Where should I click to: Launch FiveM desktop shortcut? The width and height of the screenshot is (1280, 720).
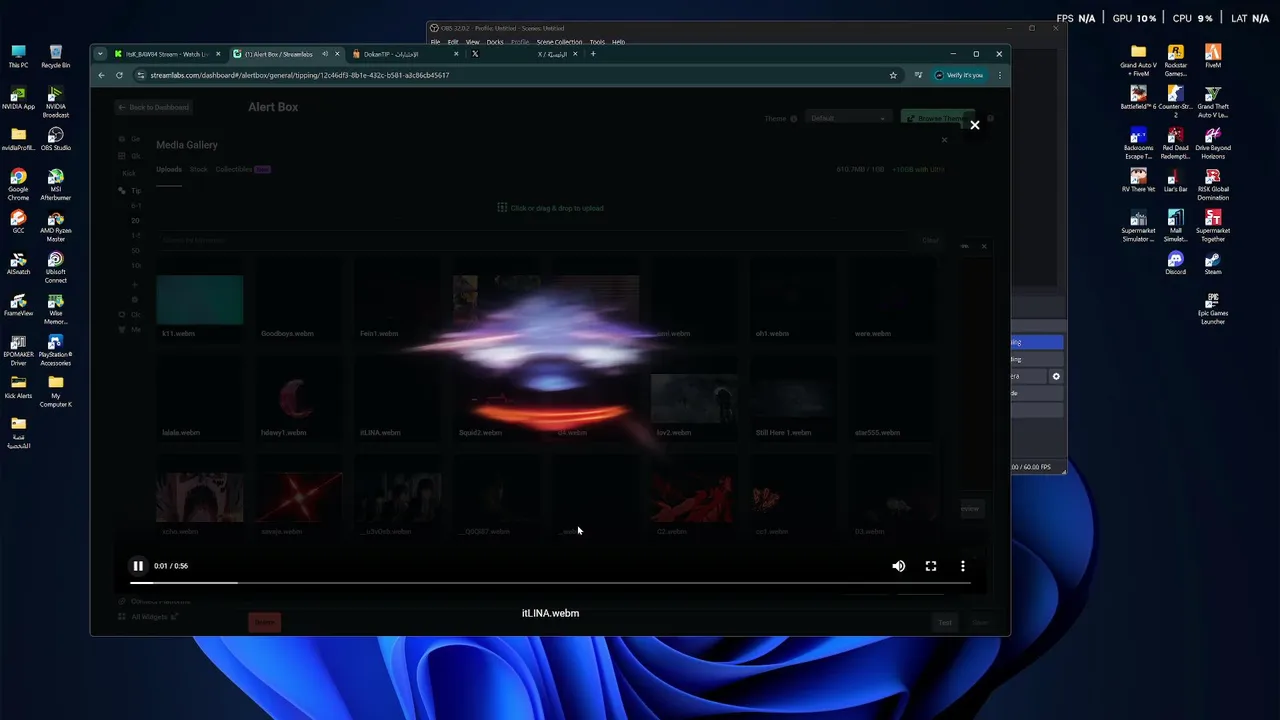[1213, 57]
